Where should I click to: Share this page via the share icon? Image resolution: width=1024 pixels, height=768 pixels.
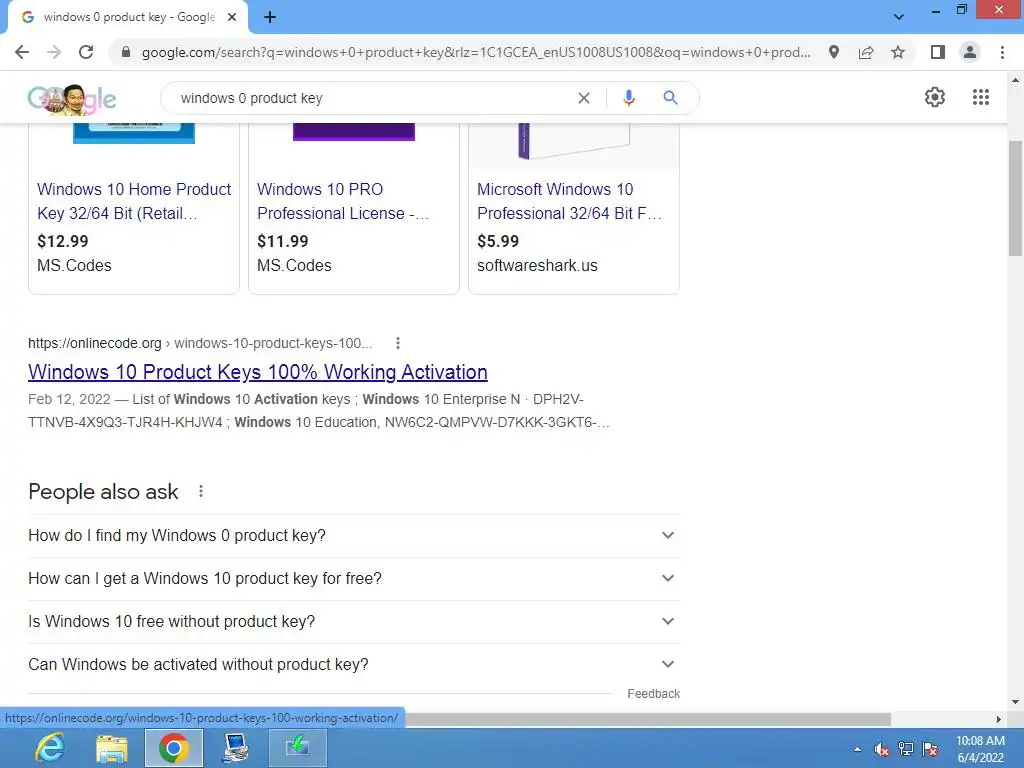click(x=866, y=52)
